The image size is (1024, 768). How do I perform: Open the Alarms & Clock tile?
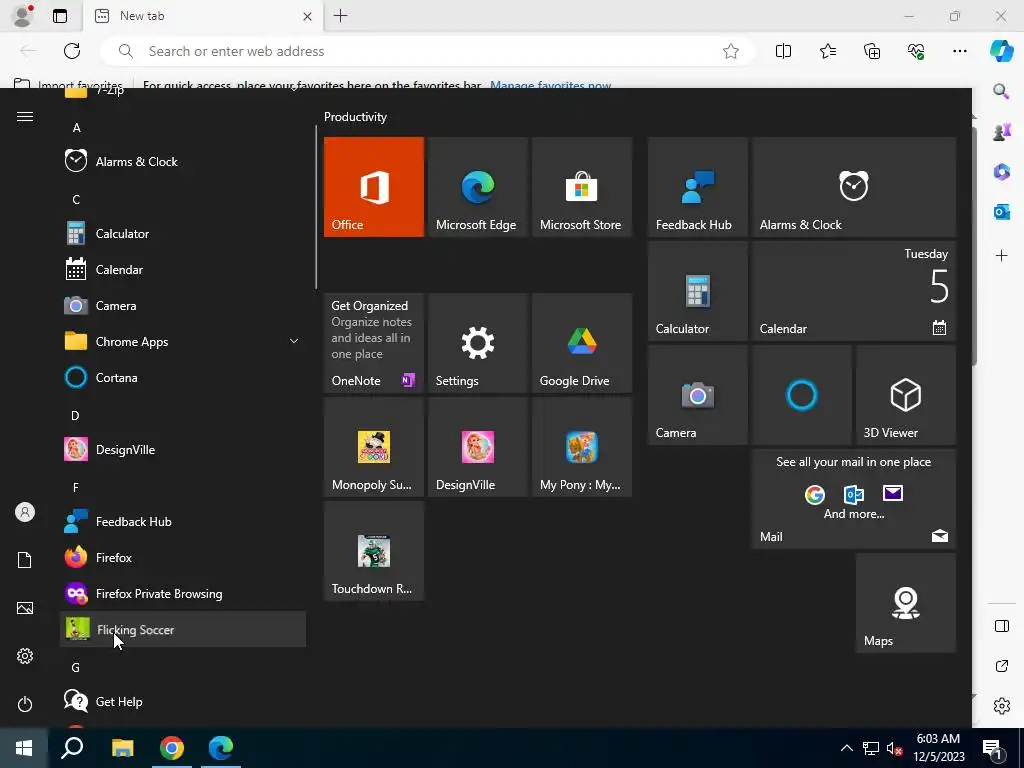pos(854,187)
